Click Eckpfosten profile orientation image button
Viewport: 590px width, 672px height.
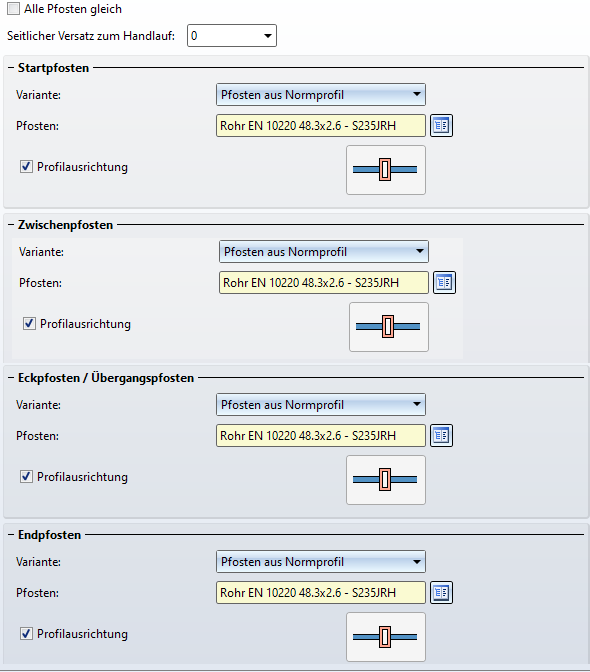386,480
